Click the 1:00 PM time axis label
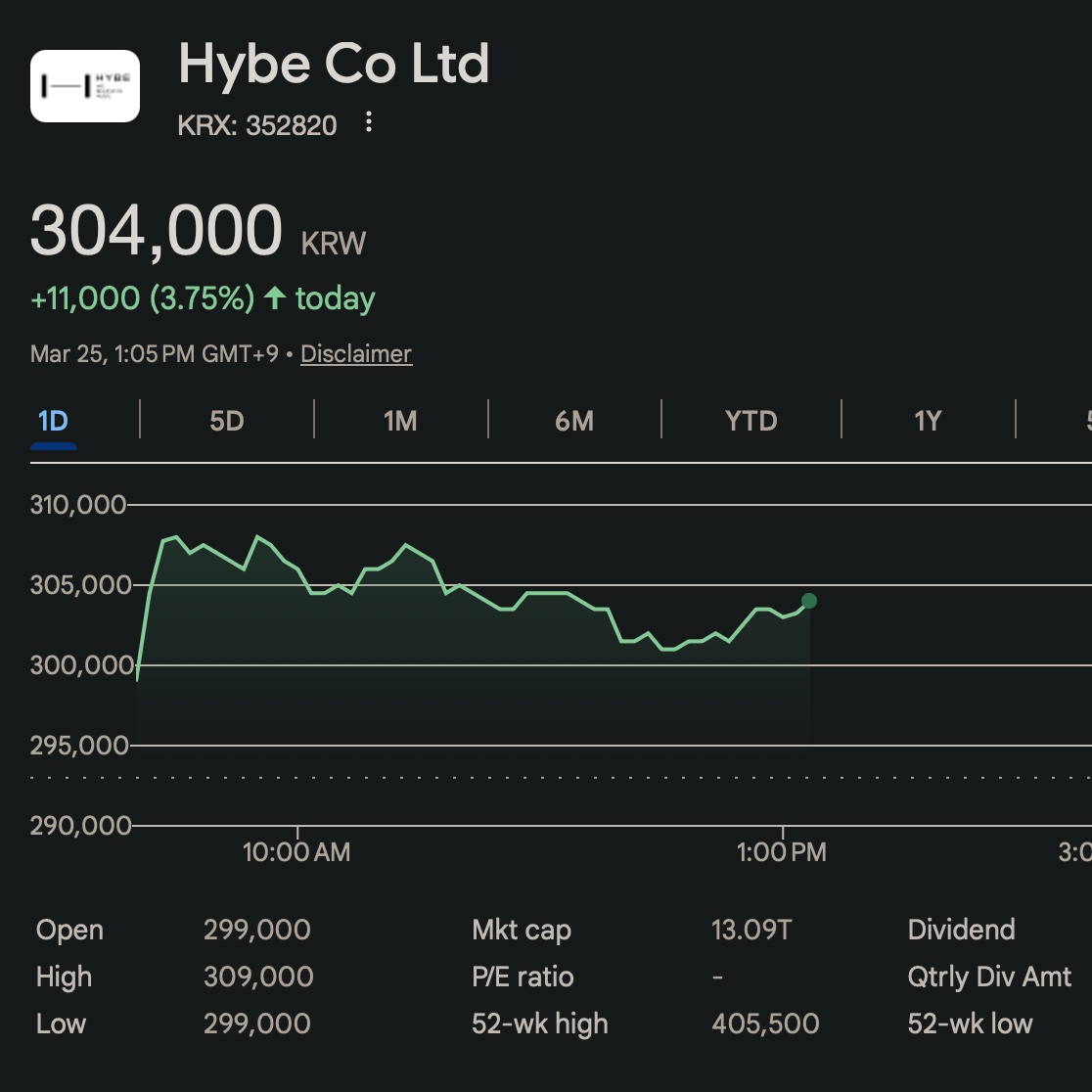Image resolution: width=1092 pixels, height=1092 pixels. tap(782, 851)
